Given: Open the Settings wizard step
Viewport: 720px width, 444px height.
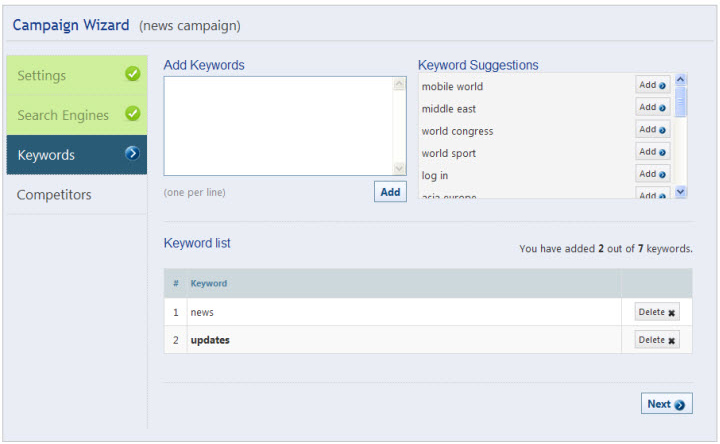Looking at the screenshot, I should click(42, 76).
